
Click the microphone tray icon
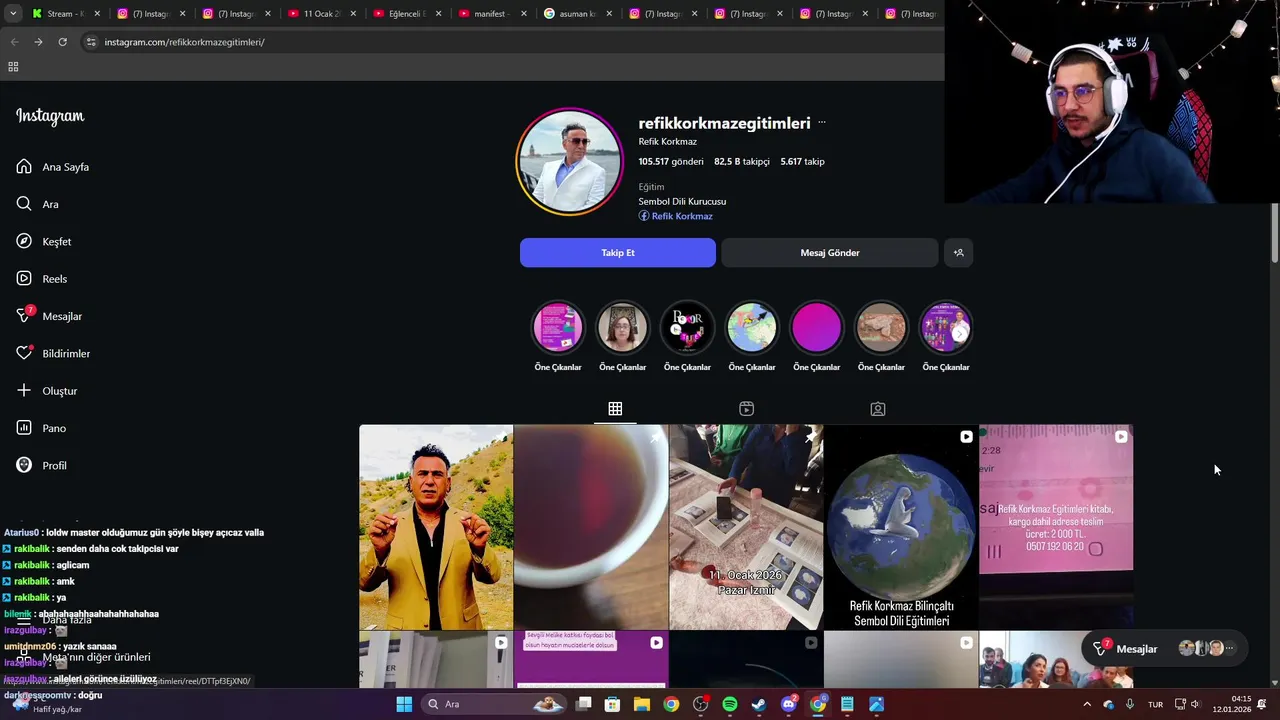click(1130, 704)
